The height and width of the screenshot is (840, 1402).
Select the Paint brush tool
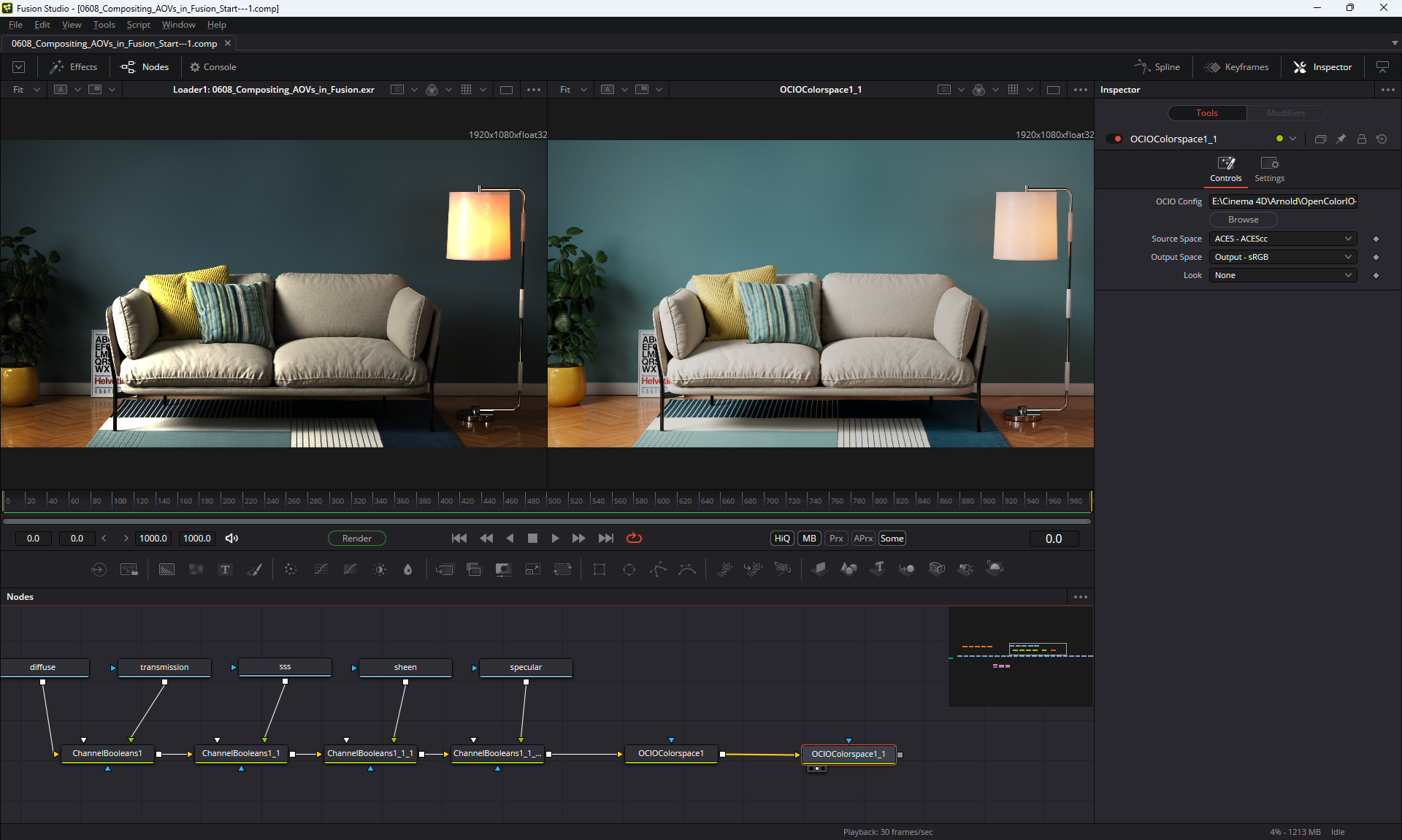pos(254,569)
